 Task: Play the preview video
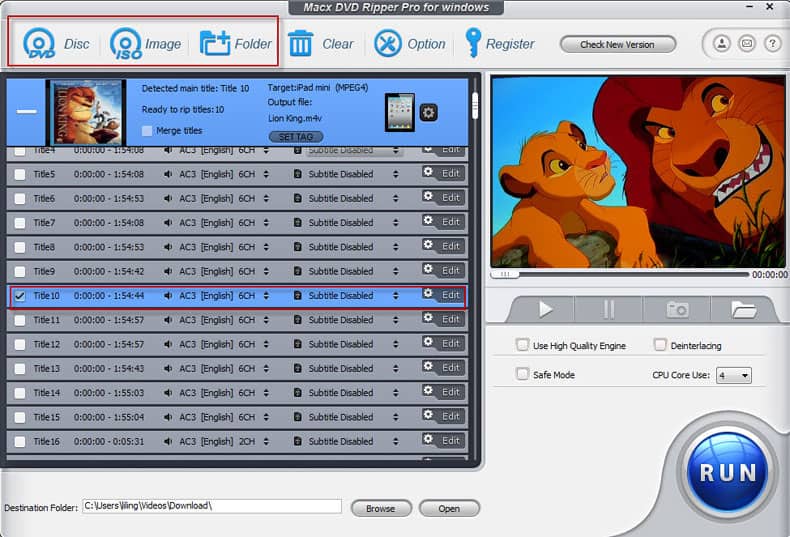[545, 309]
